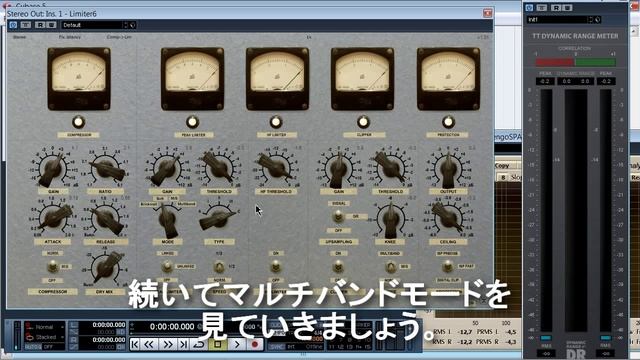This screenshot has width=640, height=360.
Task: Adjust the Peak Limiter THRESHOLD knob
Action: coord(219,168)
